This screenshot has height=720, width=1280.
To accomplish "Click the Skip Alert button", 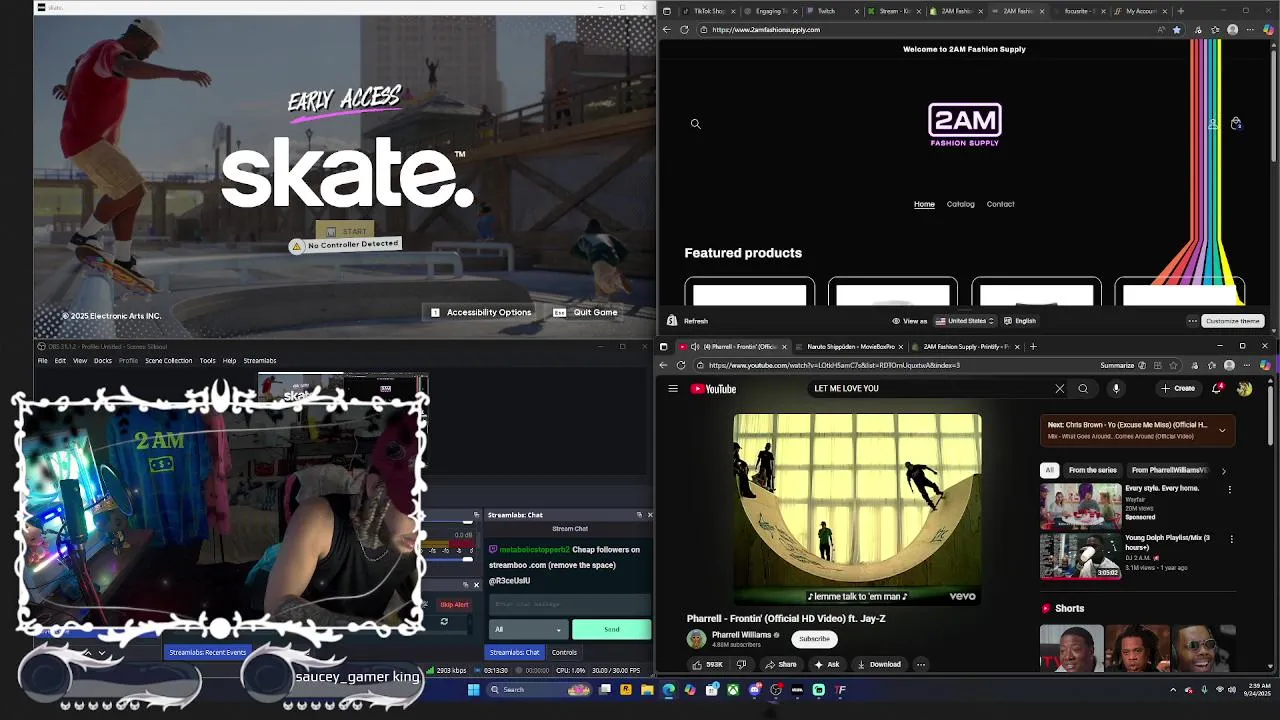I will coord(454,605).
